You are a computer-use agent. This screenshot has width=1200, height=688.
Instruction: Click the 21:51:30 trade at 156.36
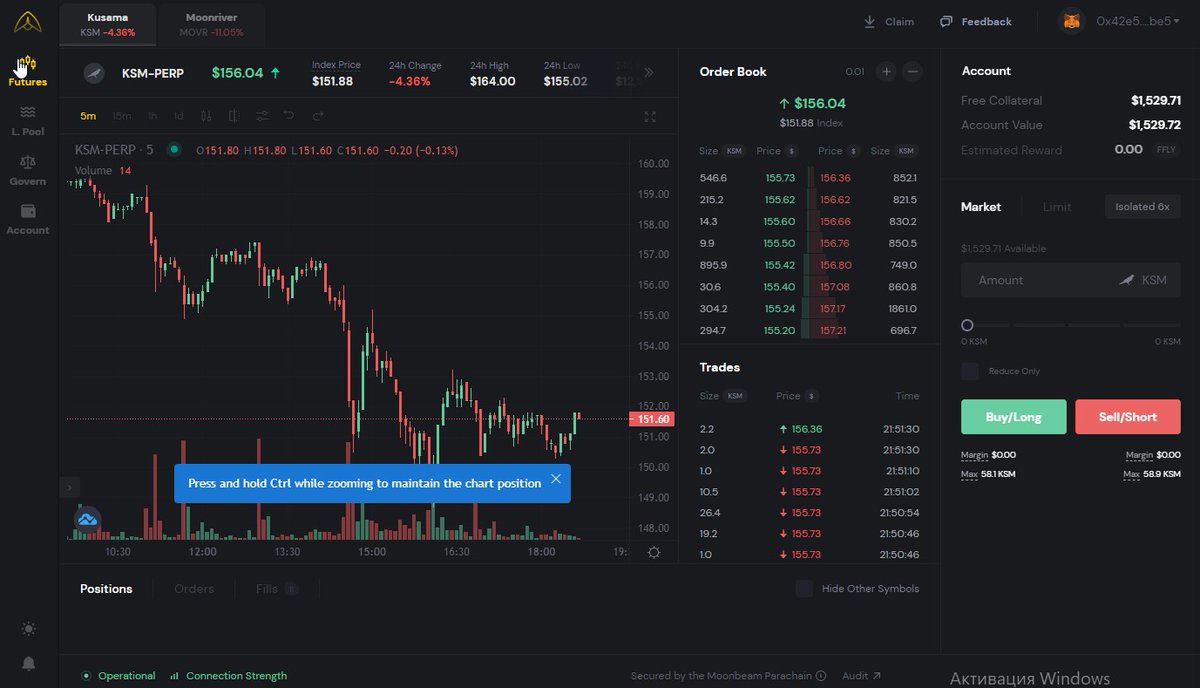(809, 429)
